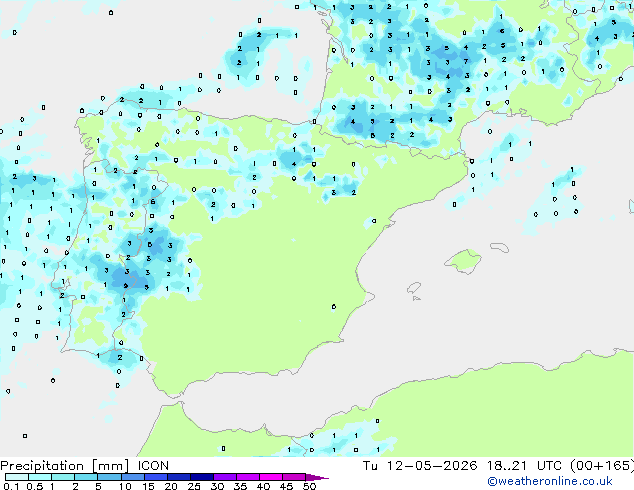
Task: Click the legend swatch between 10 and 15
Action: [132, 477]
